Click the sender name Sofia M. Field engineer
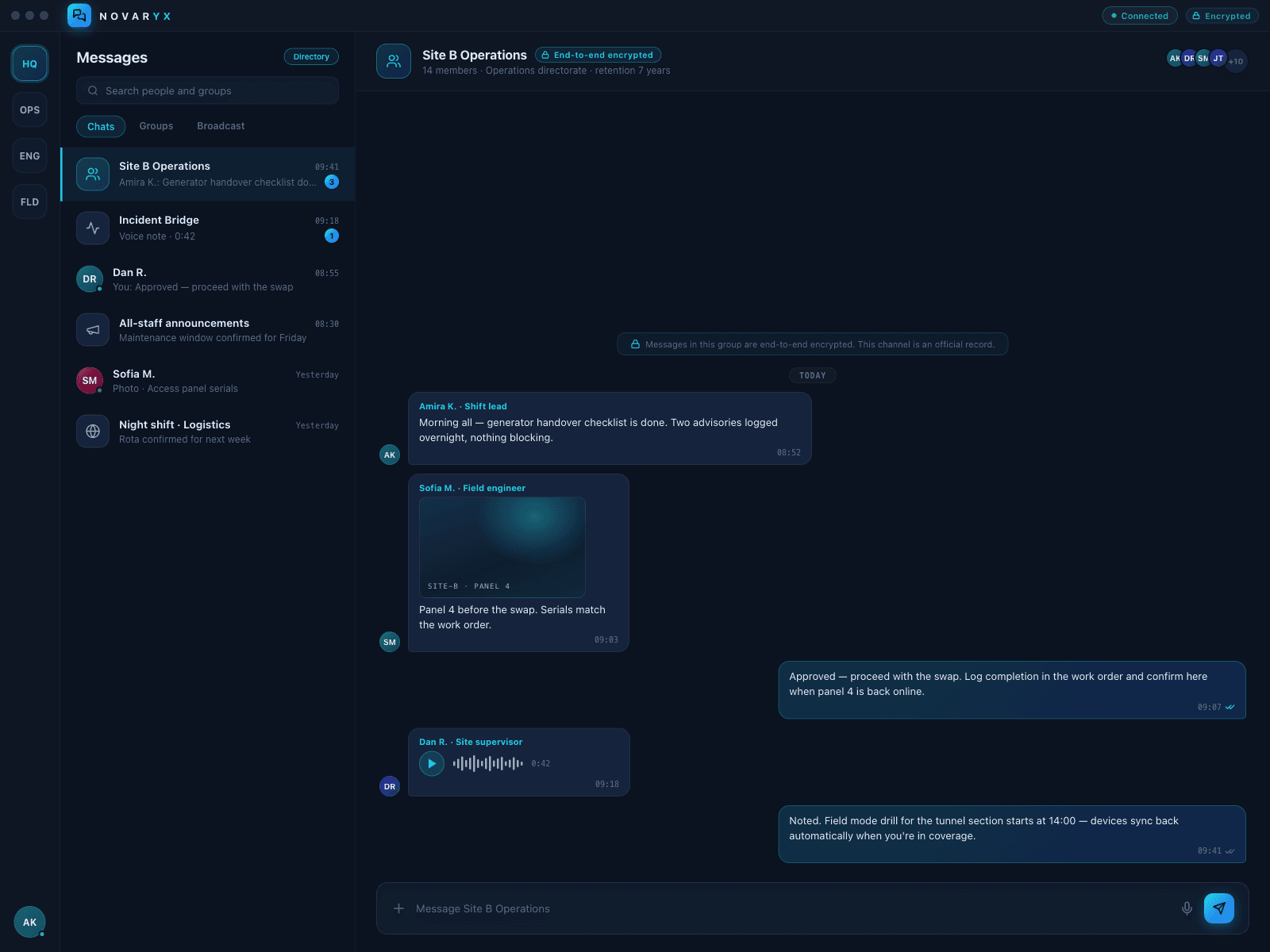This screenshot has width=1270, height=952. (472, 488)
